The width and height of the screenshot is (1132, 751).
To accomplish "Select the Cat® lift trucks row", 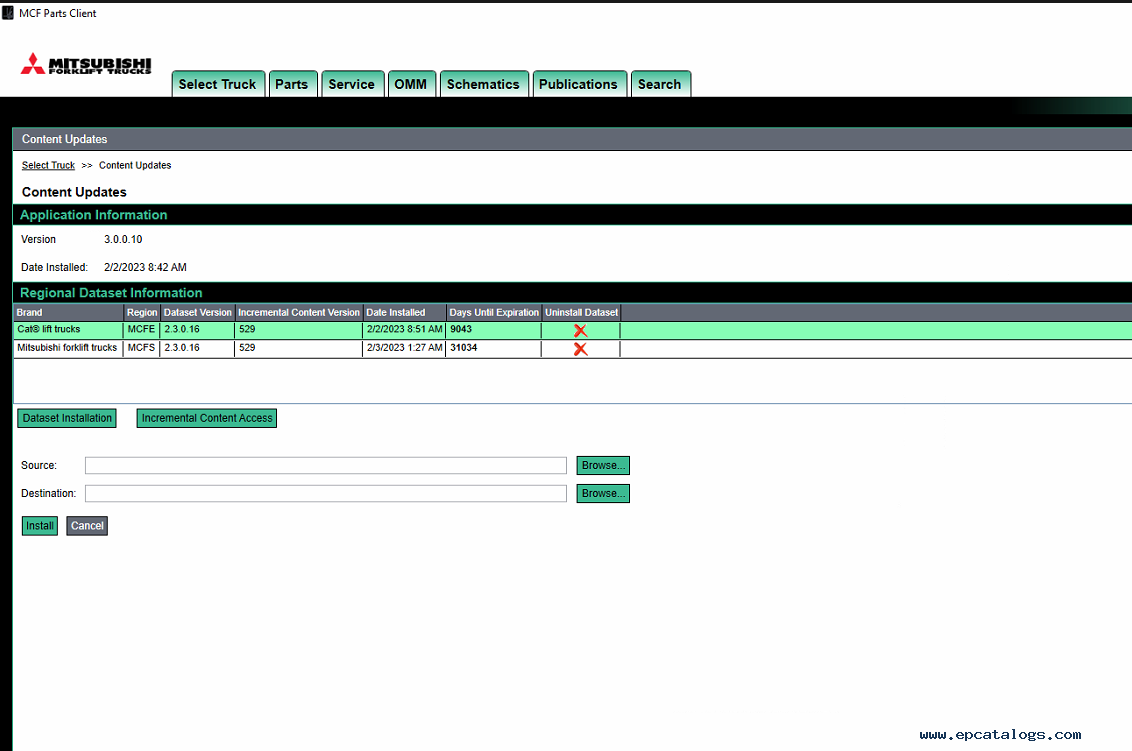I will 573,331.
